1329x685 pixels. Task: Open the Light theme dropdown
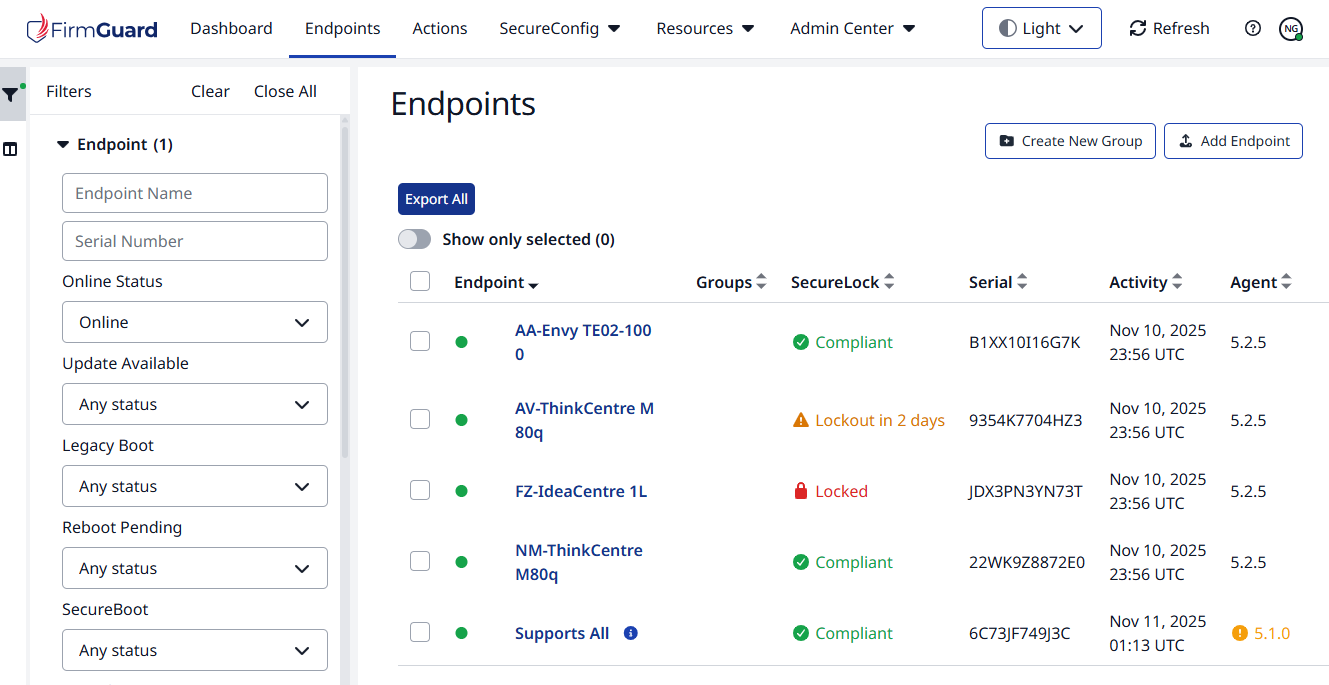coord(1041,28)
